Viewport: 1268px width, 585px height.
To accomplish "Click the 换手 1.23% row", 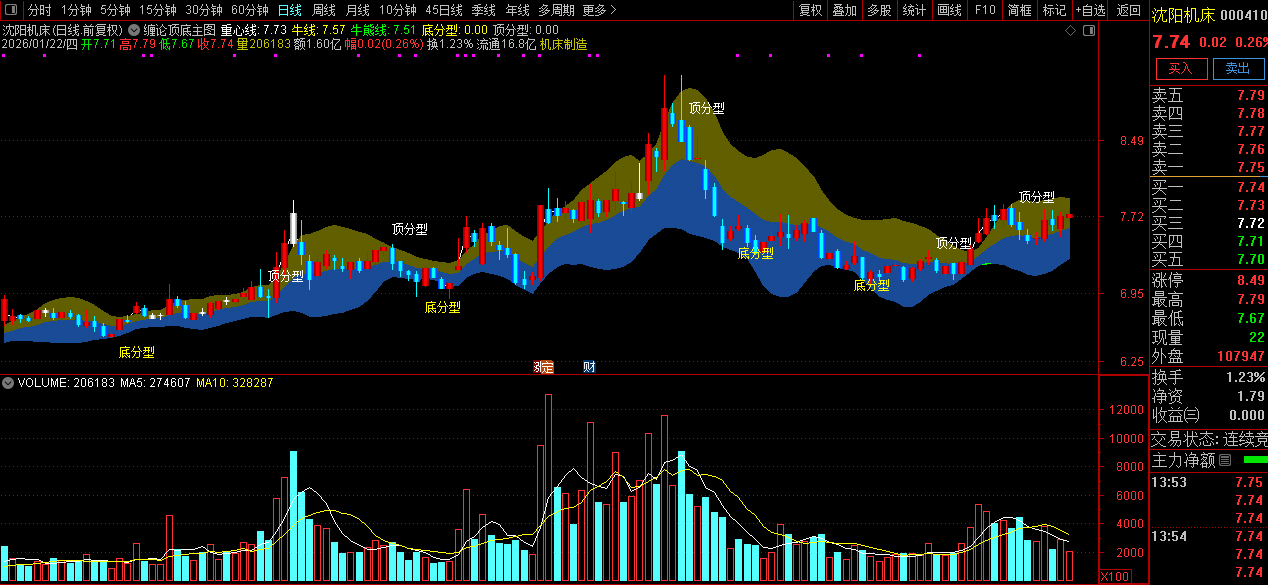I will [1208, 378].
